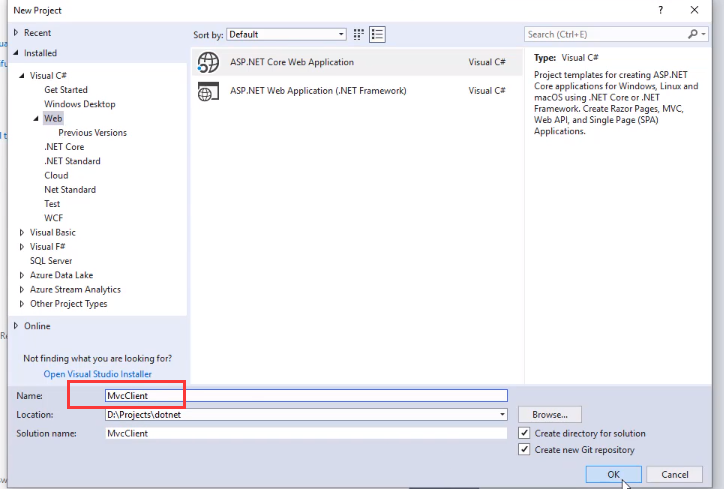Toggle Create directory for solution checkbox

tap(524, 433)
